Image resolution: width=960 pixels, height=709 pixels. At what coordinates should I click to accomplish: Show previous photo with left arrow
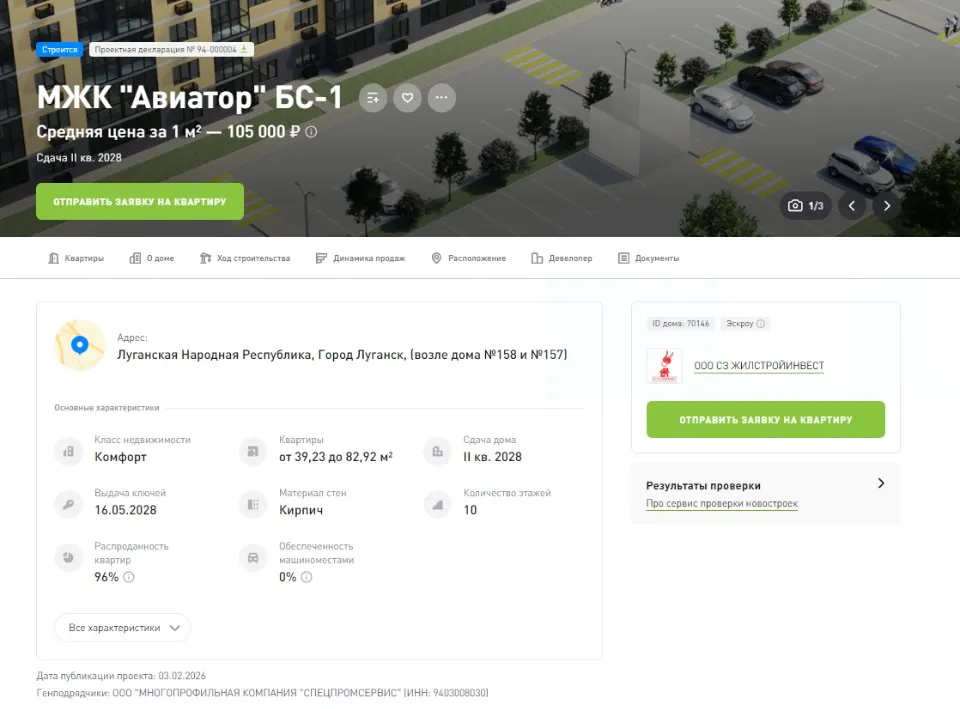coord(852,206)
